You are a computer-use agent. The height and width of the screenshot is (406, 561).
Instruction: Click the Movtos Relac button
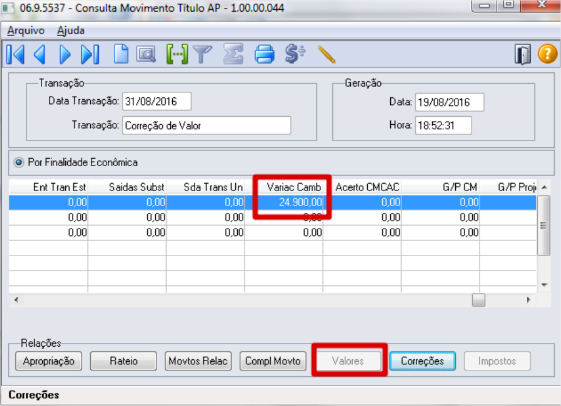click(198, 361)
